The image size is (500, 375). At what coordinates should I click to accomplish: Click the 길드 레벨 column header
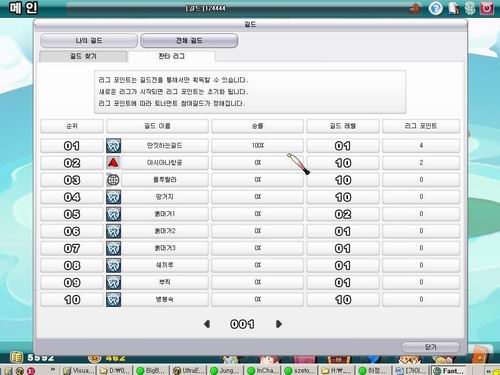click(343, 126)
